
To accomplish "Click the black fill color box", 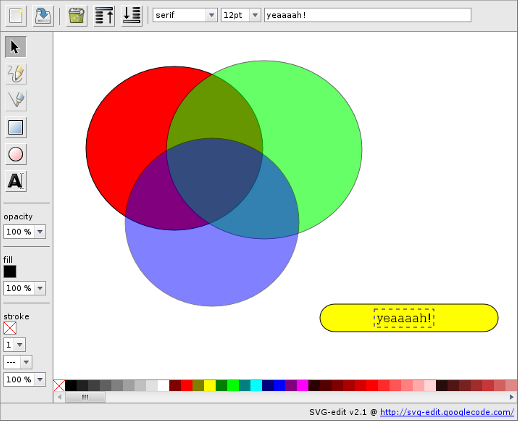I will click(10, 272).
